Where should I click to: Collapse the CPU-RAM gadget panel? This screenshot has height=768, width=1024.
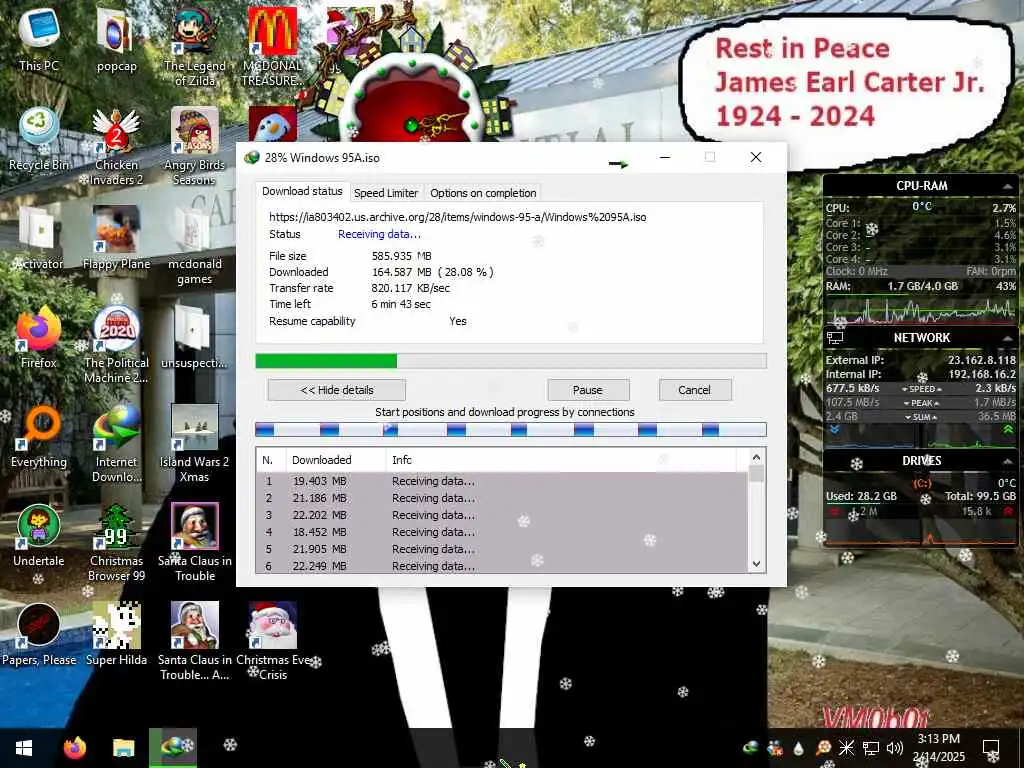click(x=1007, y=187)
